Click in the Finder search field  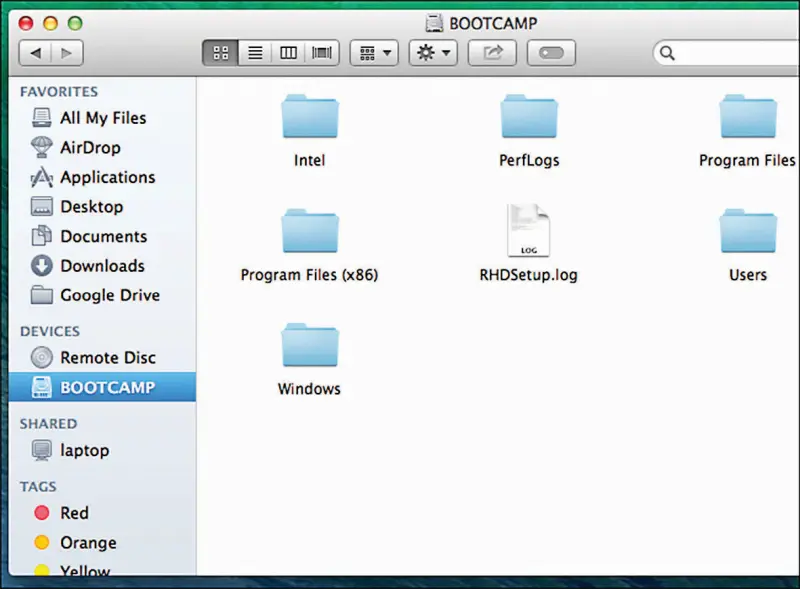(x=730, y=53)
